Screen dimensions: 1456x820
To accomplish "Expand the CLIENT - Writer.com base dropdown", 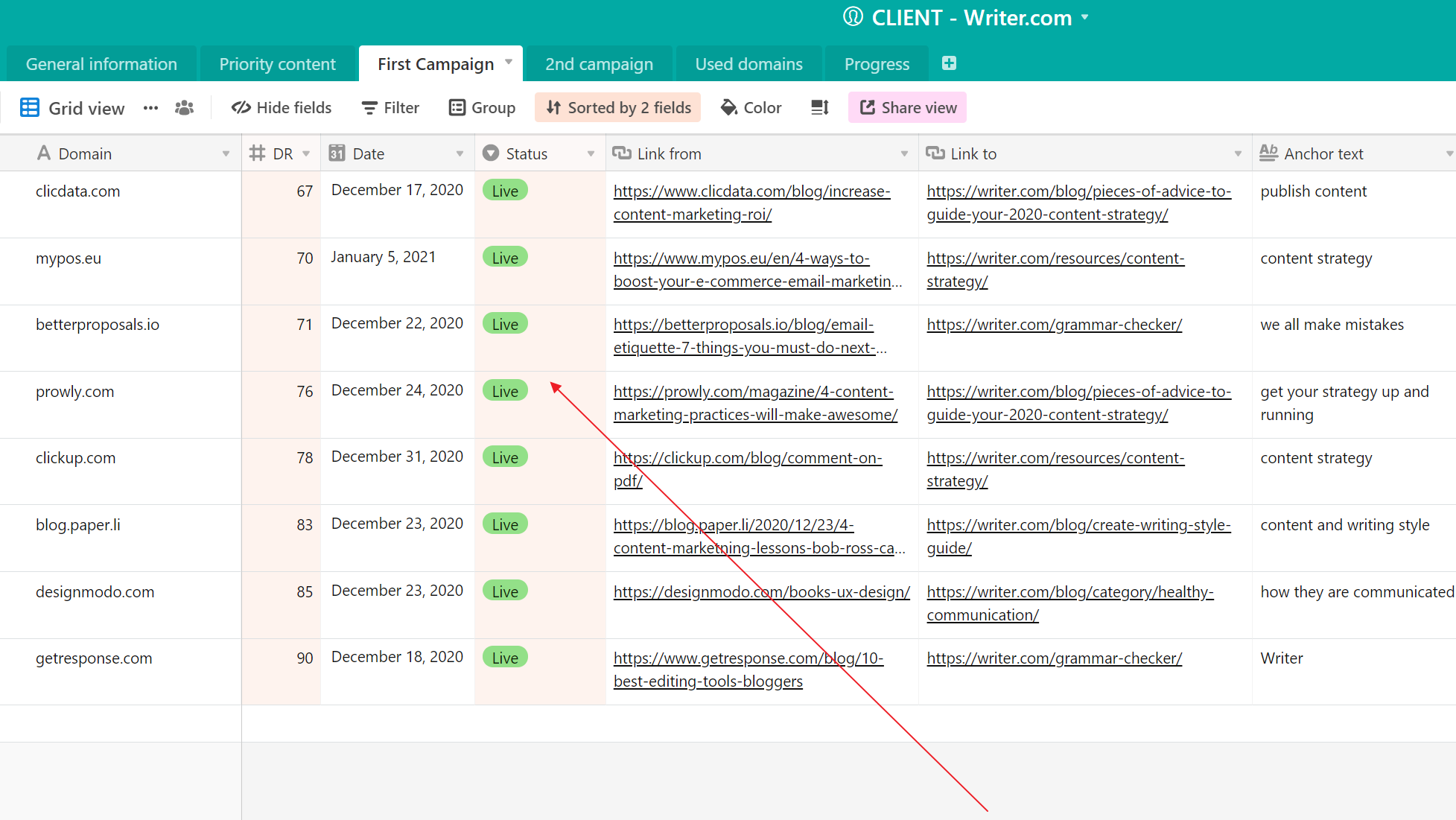I will [x=1084, y=16].
